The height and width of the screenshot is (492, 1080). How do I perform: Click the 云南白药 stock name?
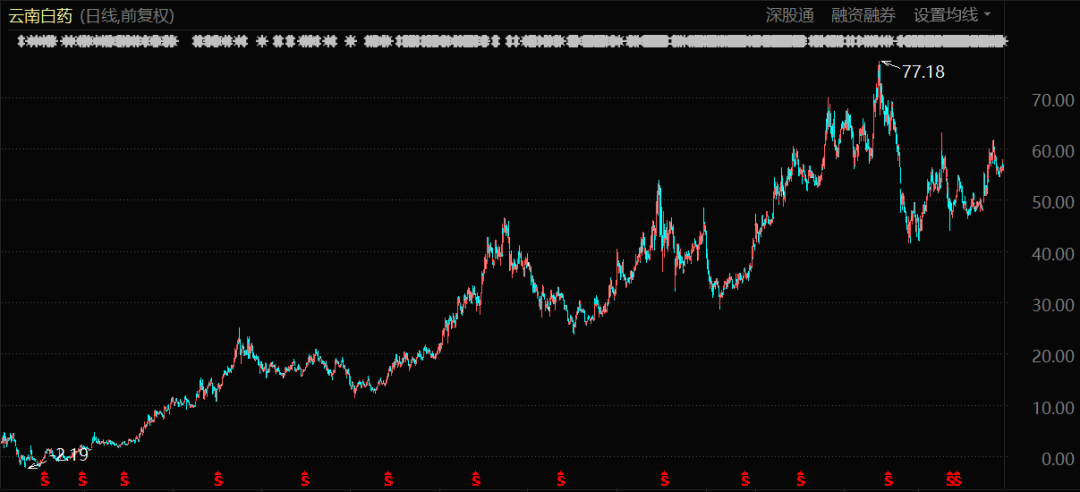40,15
